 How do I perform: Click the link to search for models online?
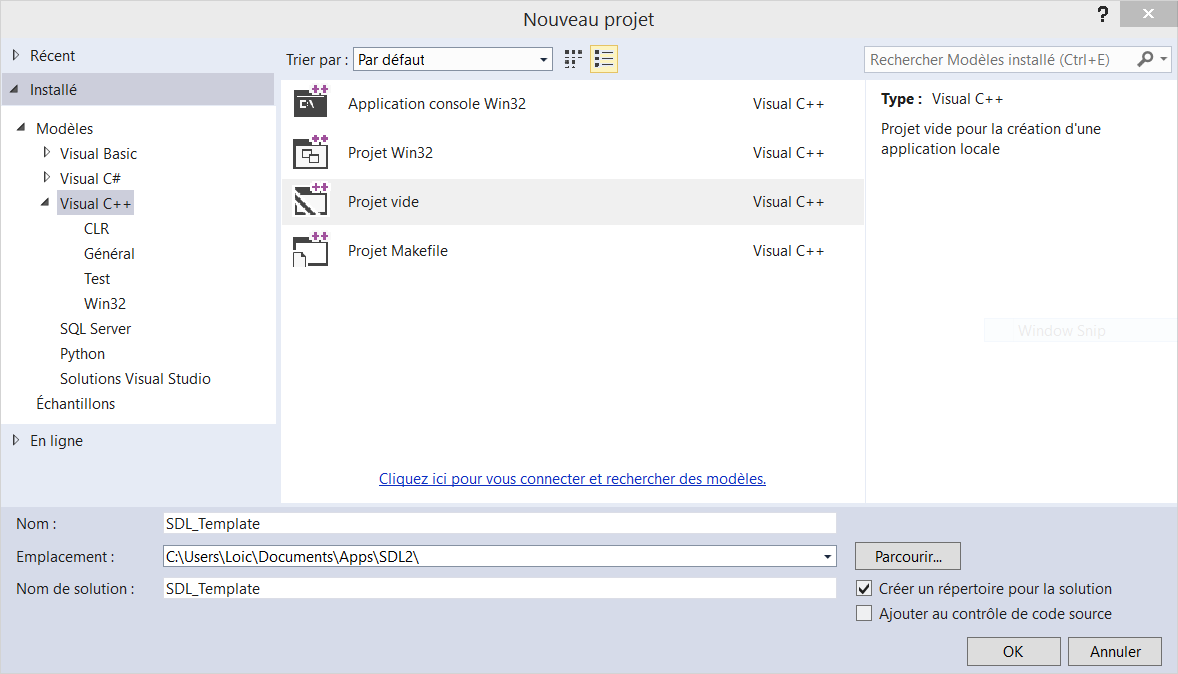pos(572,479)
